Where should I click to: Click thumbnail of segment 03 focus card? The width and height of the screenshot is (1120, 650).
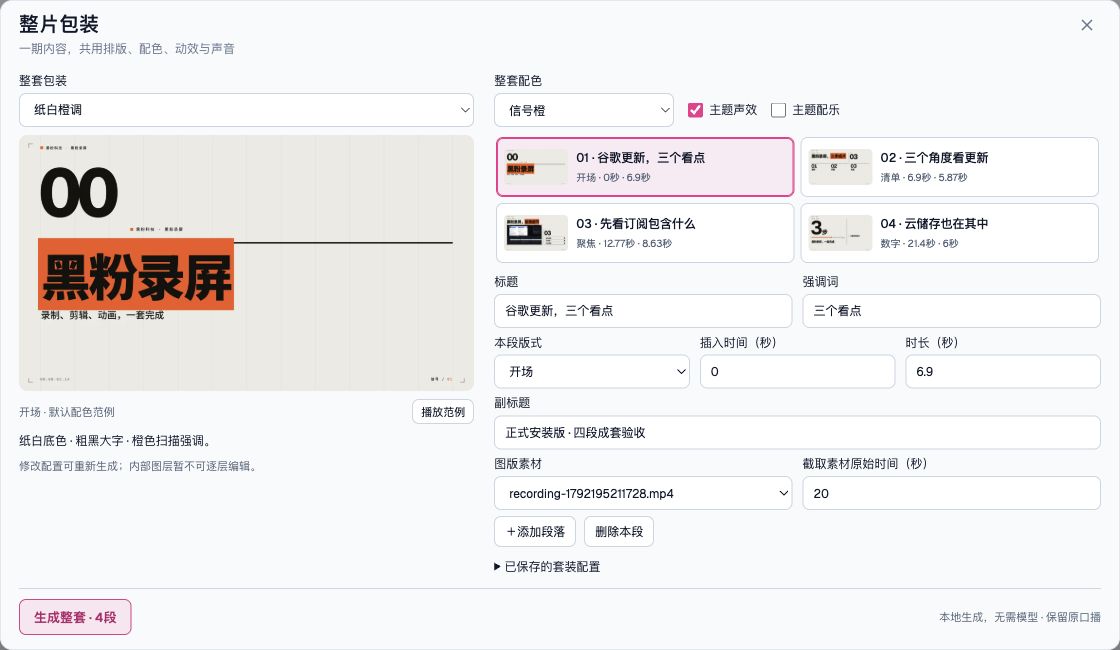pyautogui.click(x=536, y=233)
